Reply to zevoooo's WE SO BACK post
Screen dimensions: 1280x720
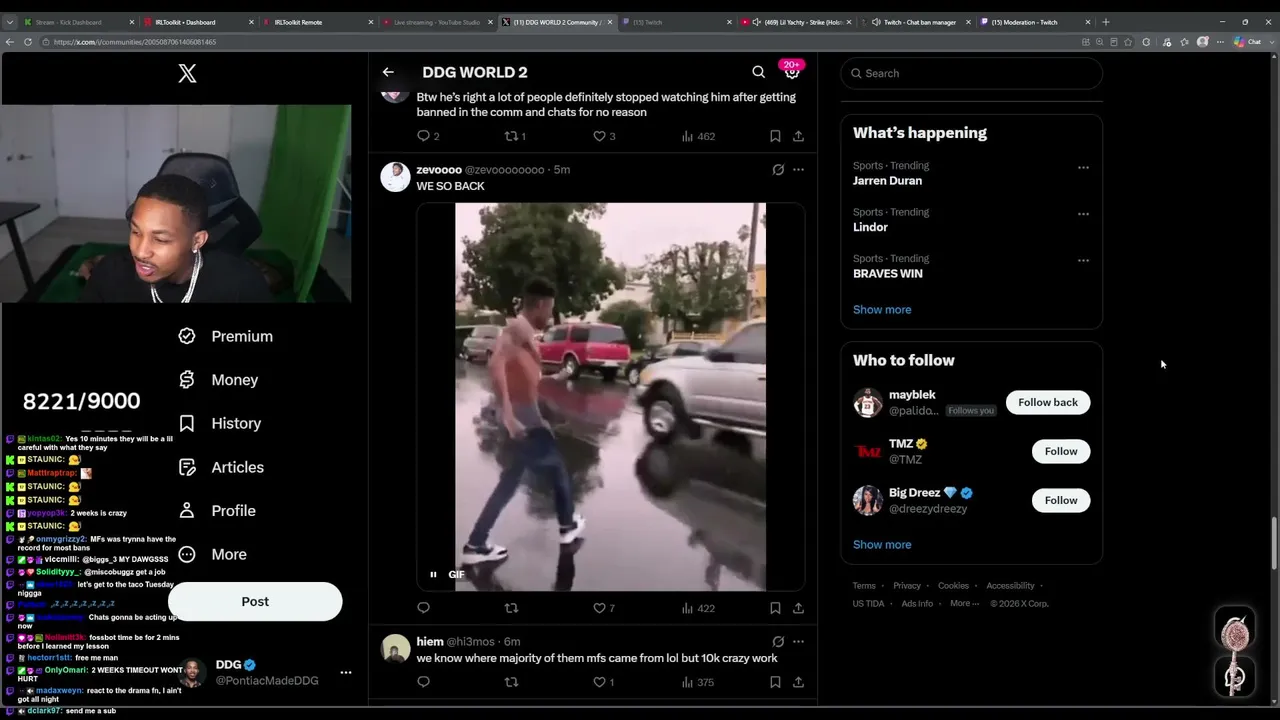point(423,608)
